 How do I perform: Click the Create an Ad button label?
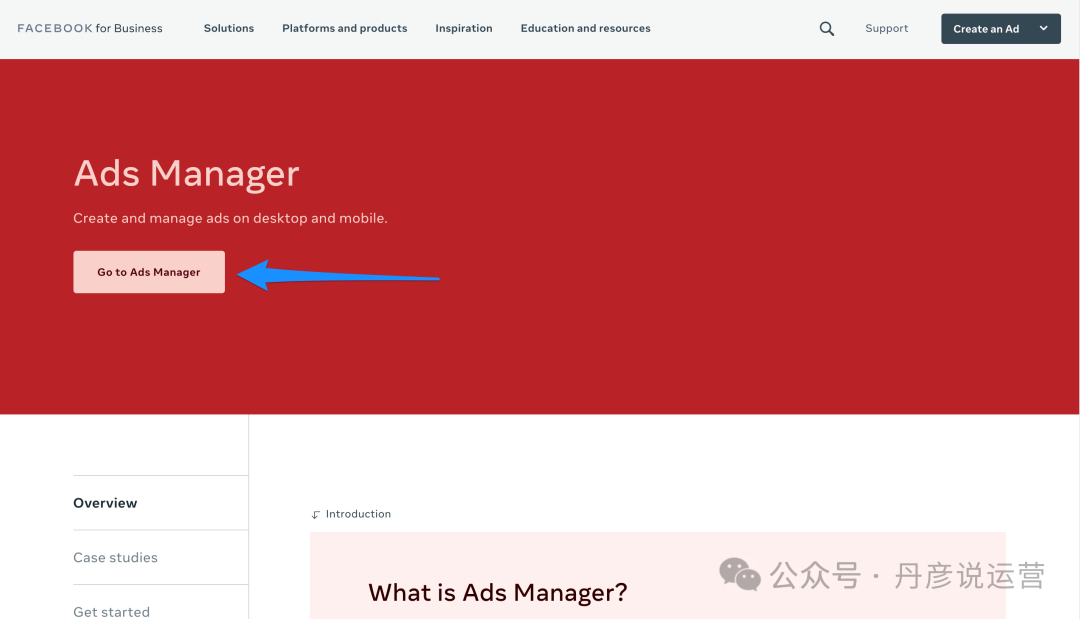tap(986, 29)
